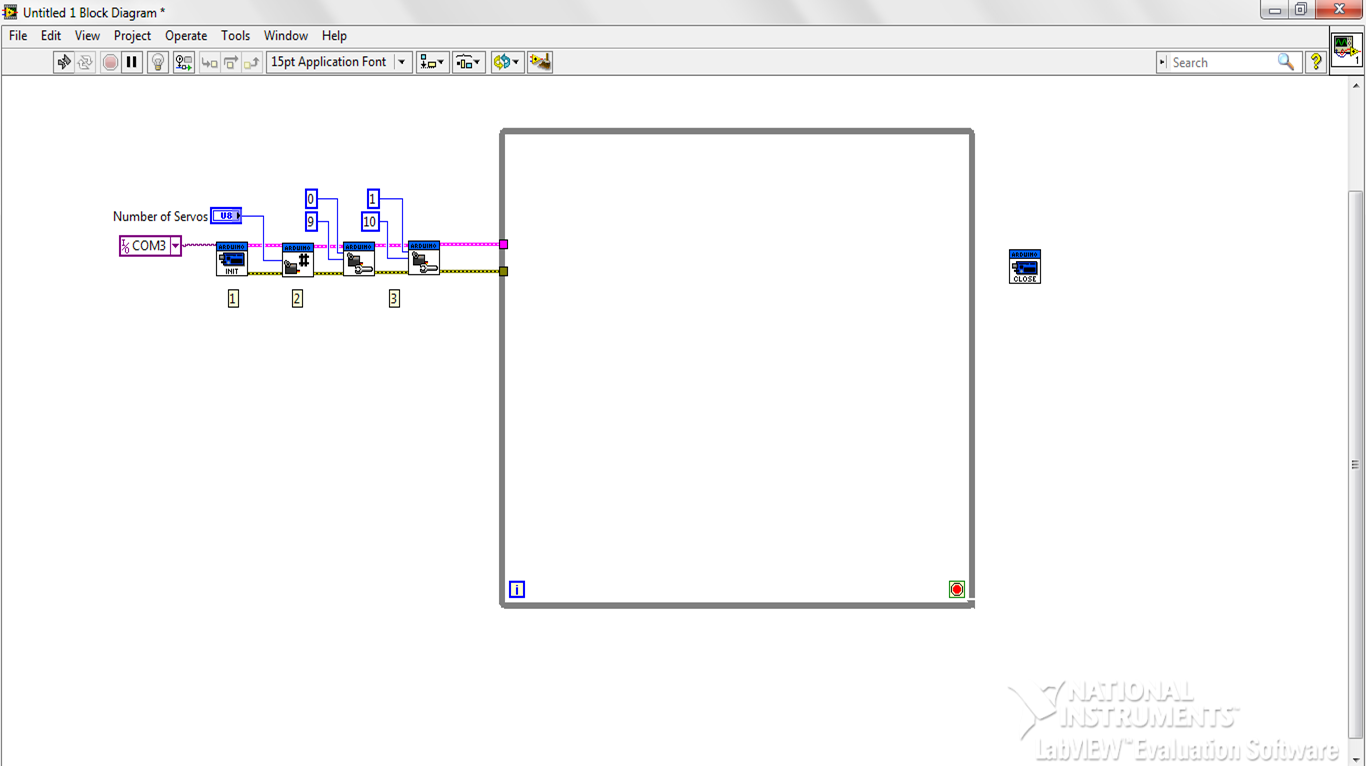Open the Reorder objects dropdown
The height and width of the screenshot is (766, 1366).
tap(506, 61)
